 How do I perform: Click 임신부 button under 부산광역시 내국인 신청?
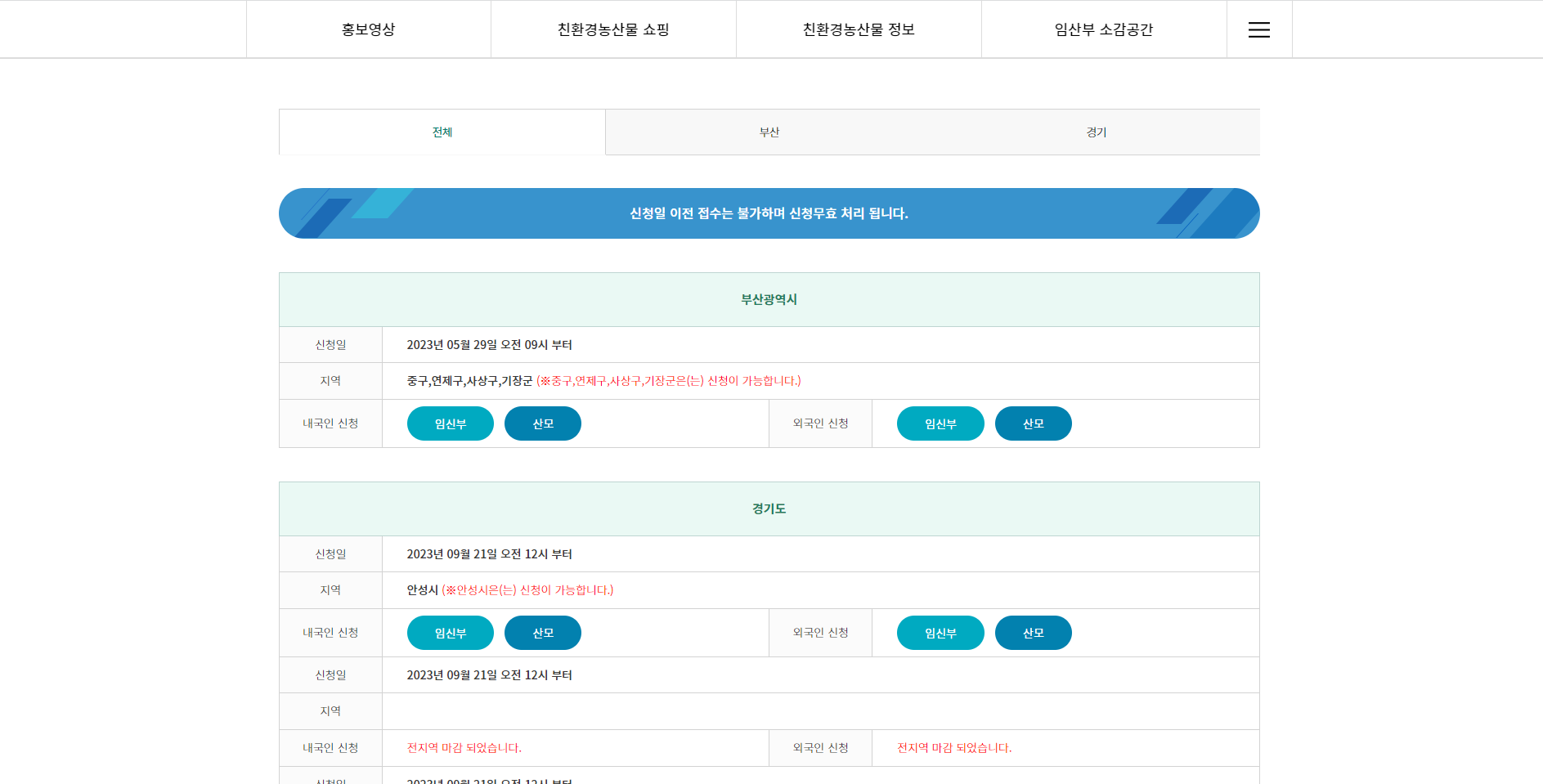[x=450, y=423]
